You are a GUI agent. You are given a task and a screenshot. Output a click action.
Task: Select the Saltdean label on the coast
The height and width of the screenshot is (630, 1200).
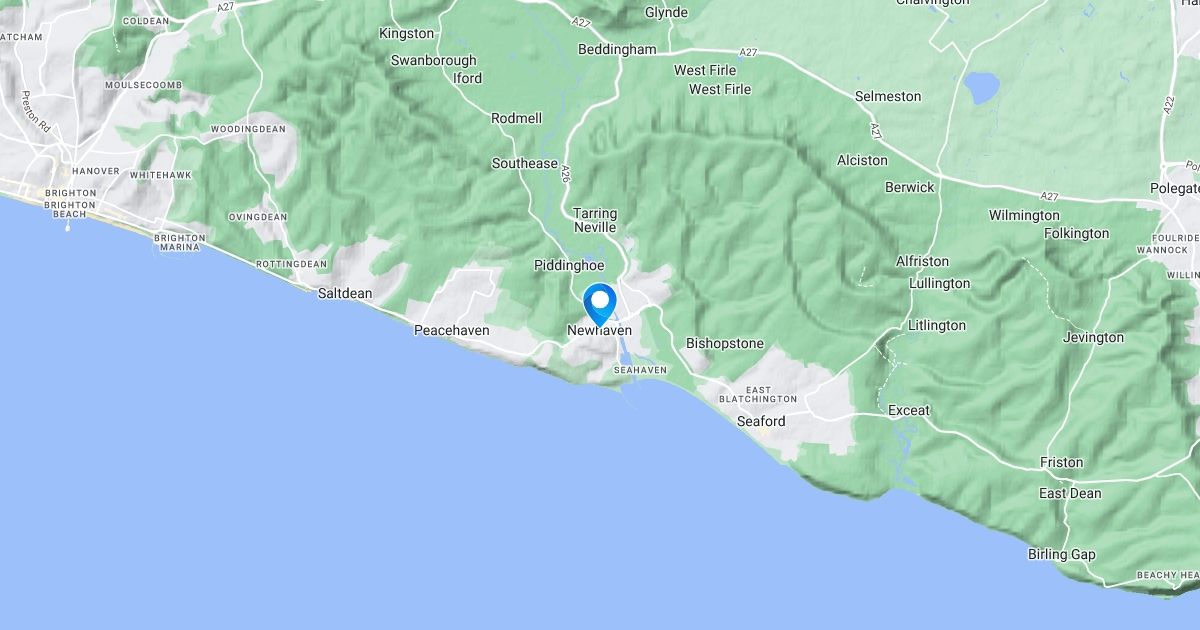click(x=344, y=294)
